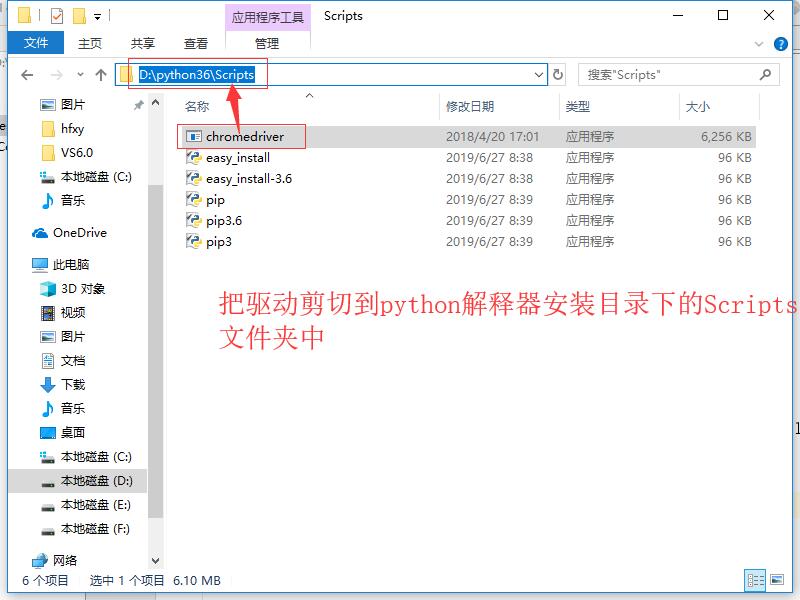
Task: Open 下载 folder in sidebar
Action: (x=63, y=384)
